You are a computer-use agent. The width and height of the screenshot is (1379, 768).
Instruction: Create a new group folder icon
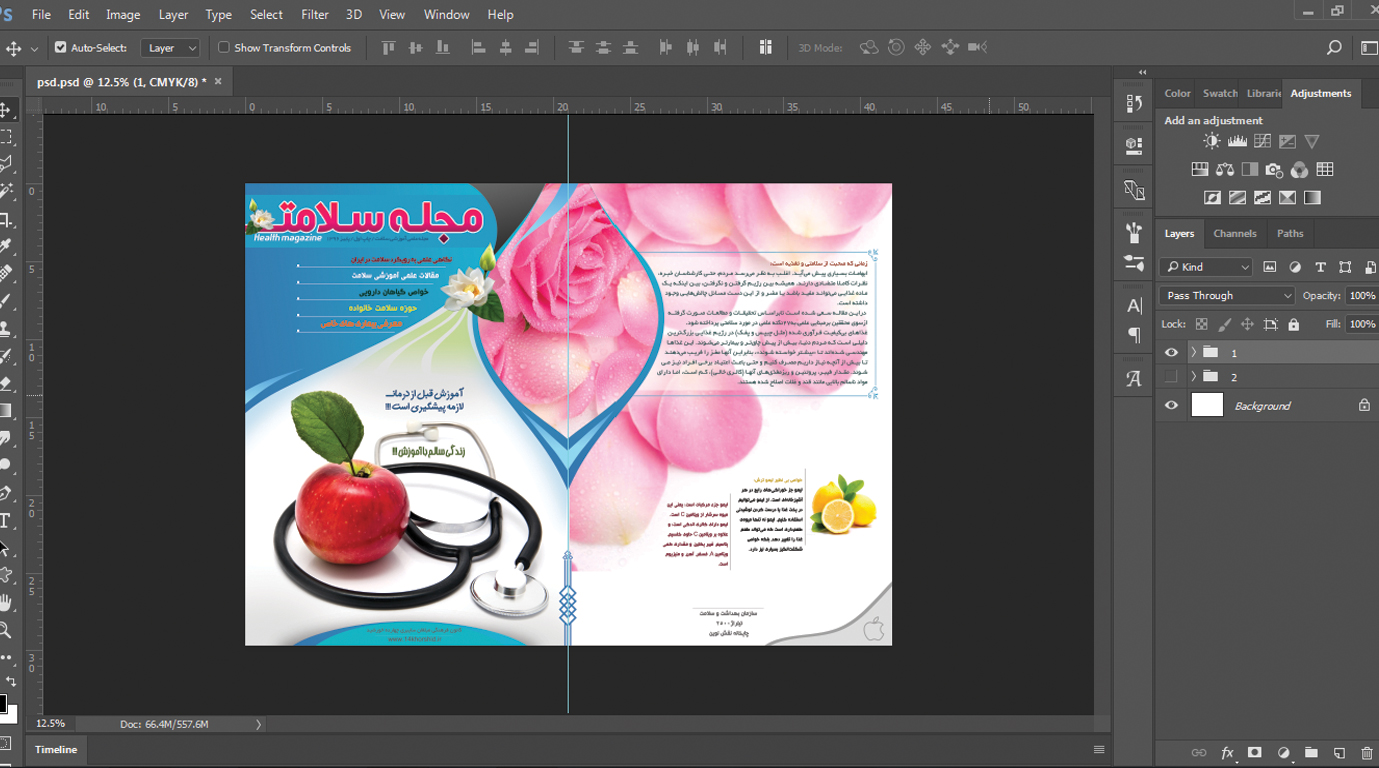pos(1311,753)
